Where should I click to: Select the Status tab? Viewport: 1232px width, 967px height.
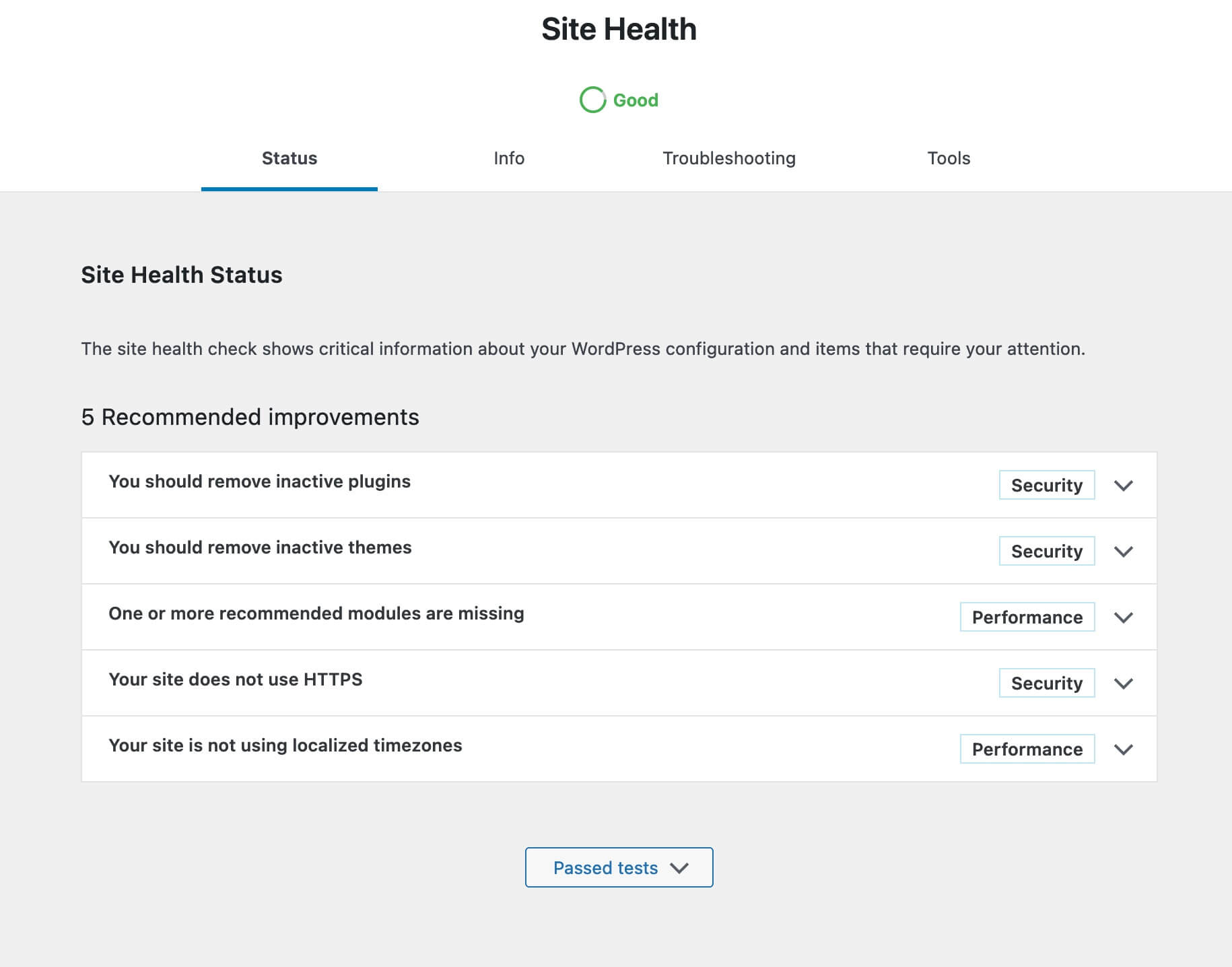[289, 158]
